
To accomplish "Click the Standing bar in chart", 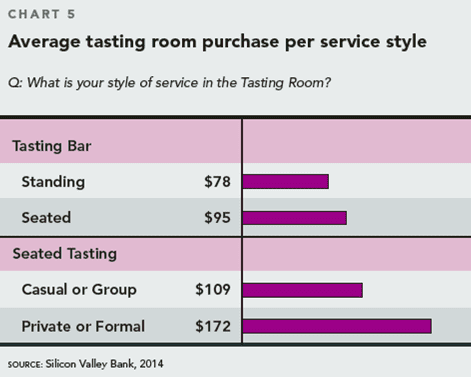I will (x=286, y=182).
